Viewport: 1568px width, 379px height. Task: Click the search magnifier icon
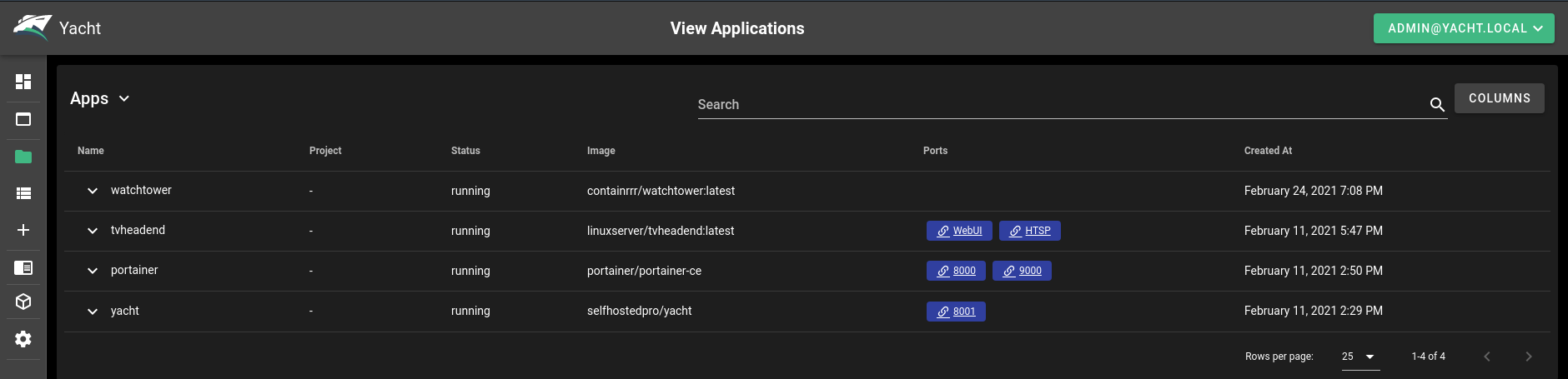(1437, 104)
